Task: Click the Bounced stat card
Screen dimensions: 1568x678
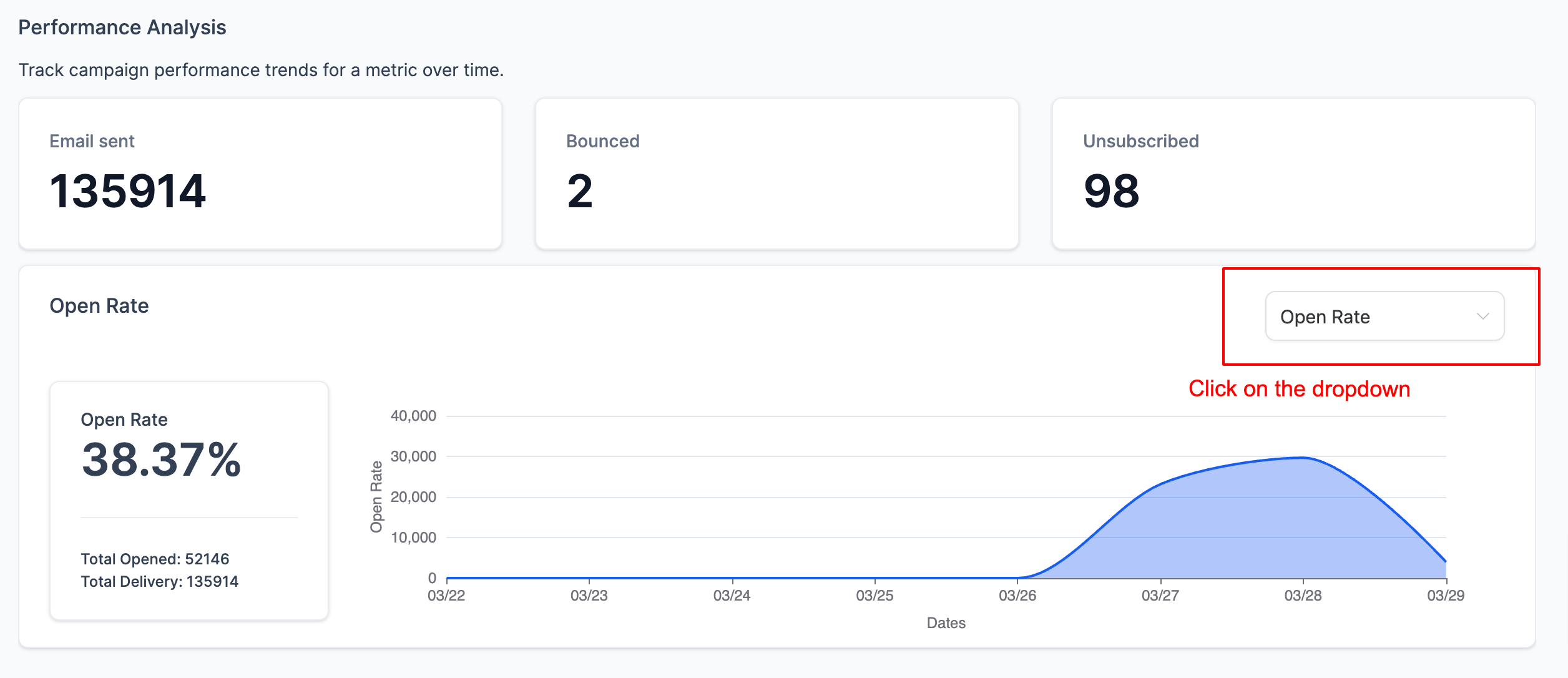Action: tap(777, 174)
